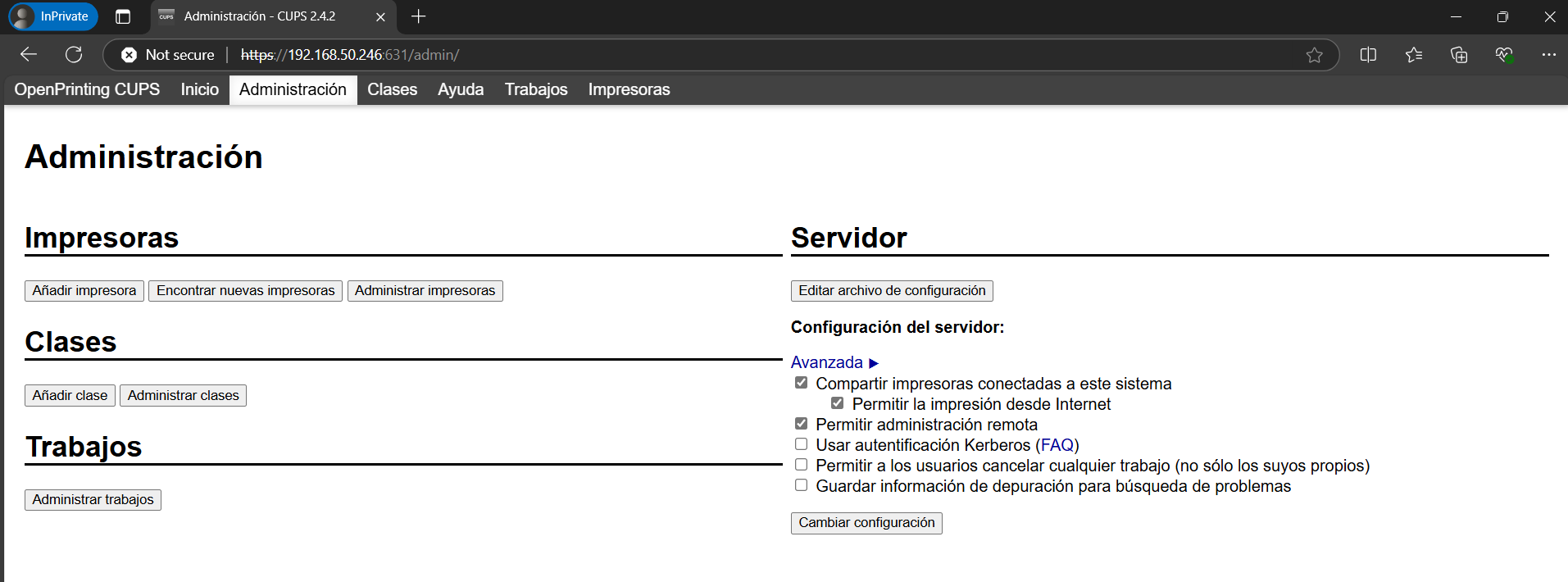
Task: Enable Usar autentificación Kerberos checkbox
Action: click(801, 444)
